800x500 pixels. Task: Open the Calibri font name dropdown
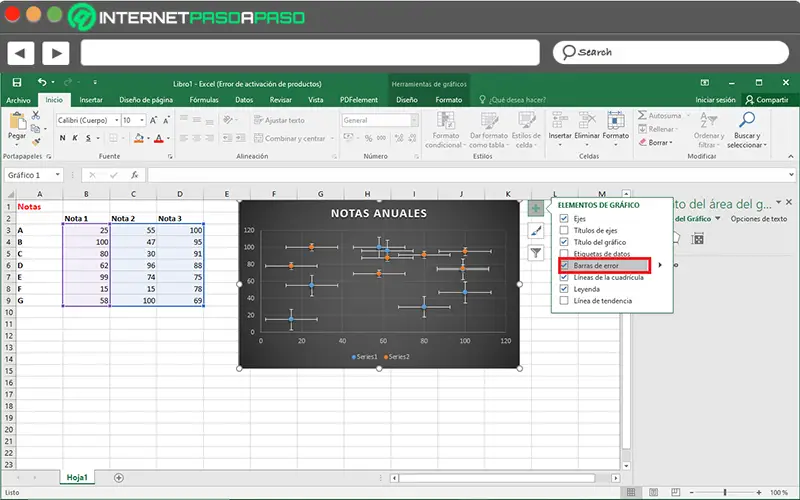(x=117, y=120)
